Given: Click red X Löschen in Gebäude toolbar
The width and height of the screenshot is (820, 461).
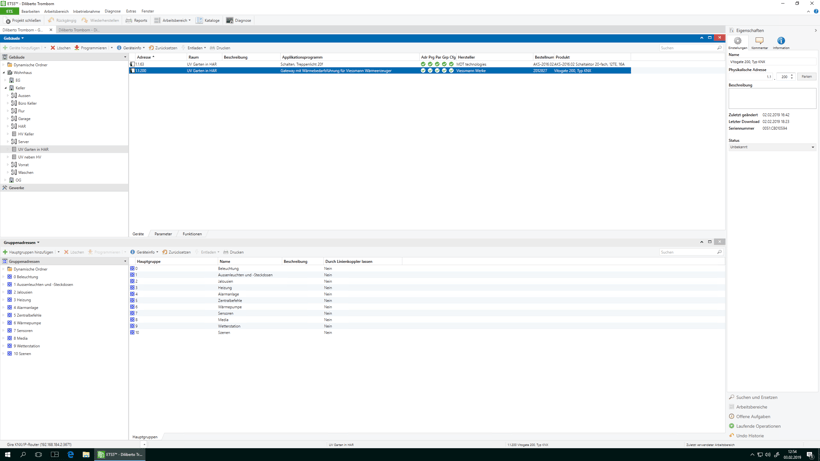Looking at the screenshot, I should 60,48.
